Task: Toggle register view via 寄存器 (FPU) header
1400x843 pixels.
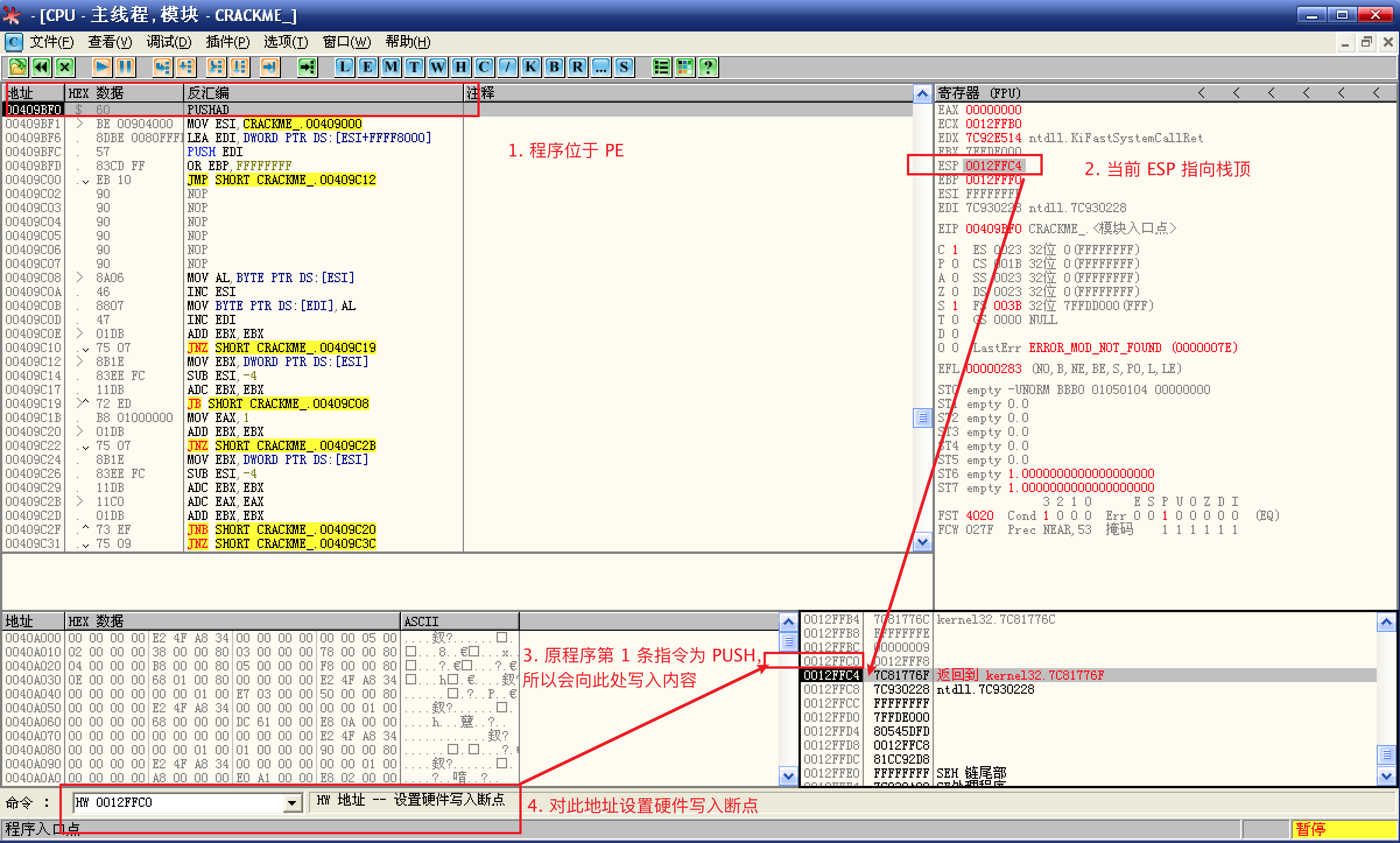Action: [x=979, y=93]
